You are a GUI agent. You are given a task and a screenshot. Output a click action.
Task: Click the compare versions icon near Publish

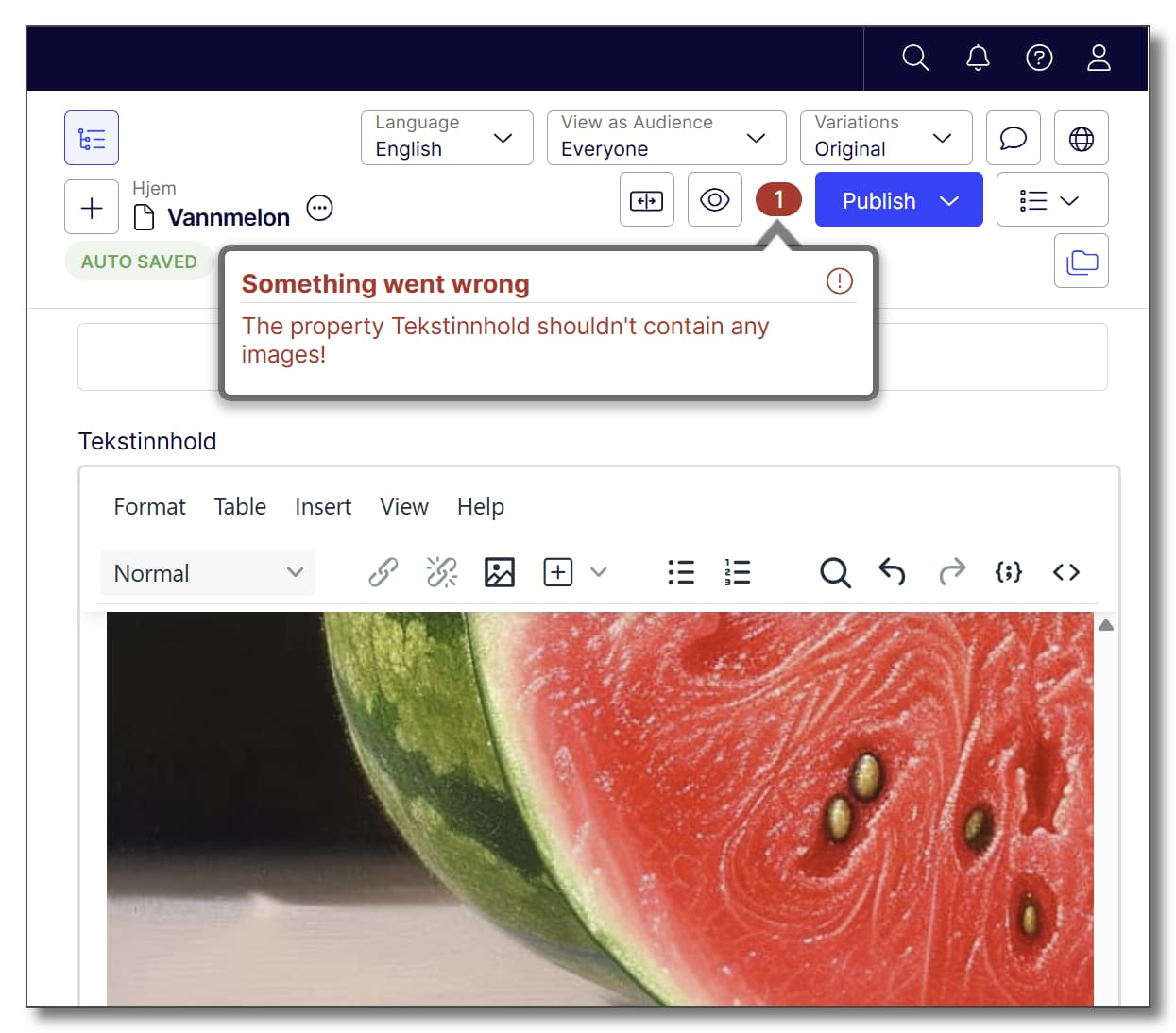coord(646,199)
